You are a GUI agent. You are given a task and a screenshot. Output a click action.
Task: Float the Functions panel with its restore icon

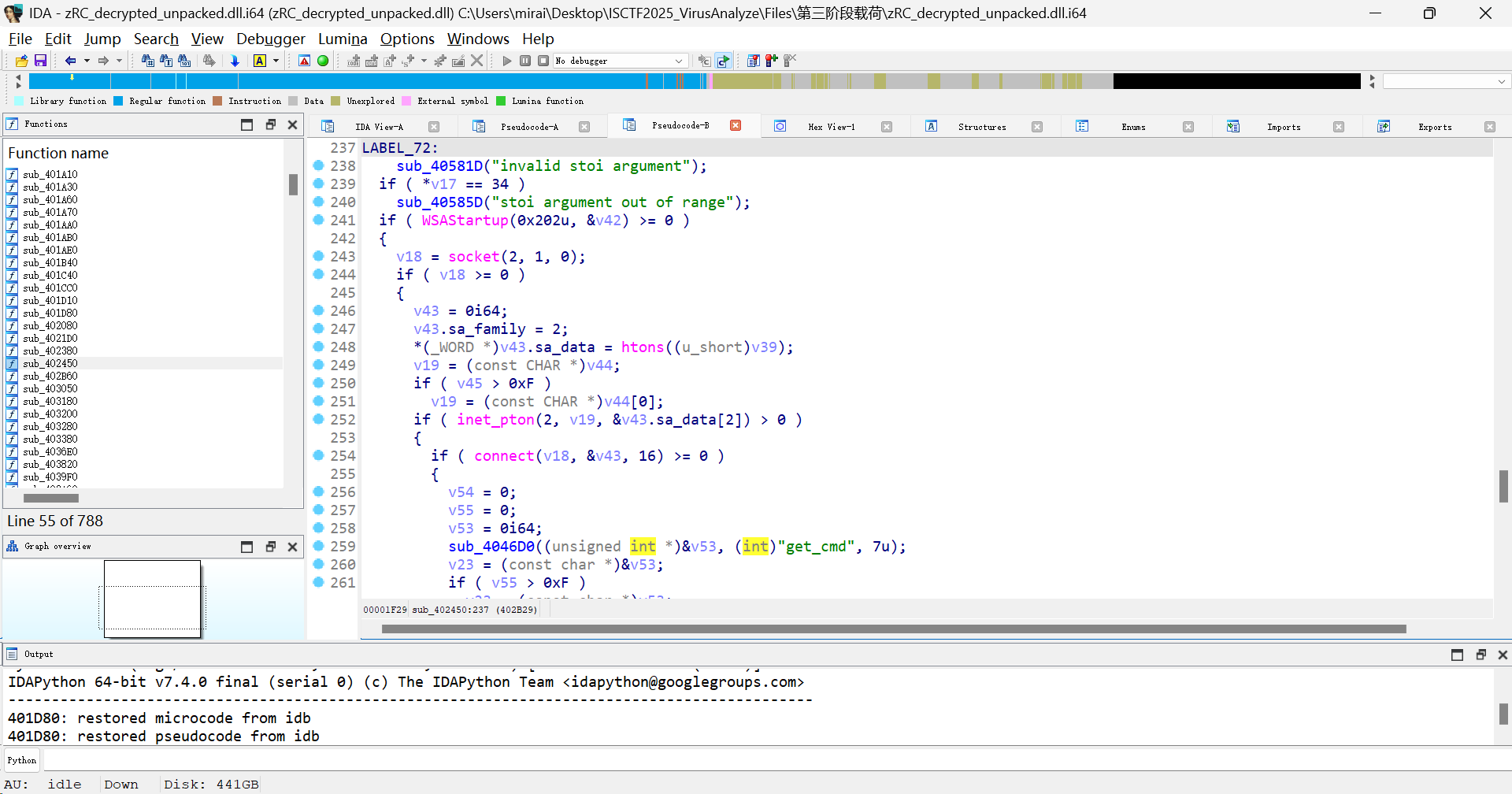[x=270, y=124]
